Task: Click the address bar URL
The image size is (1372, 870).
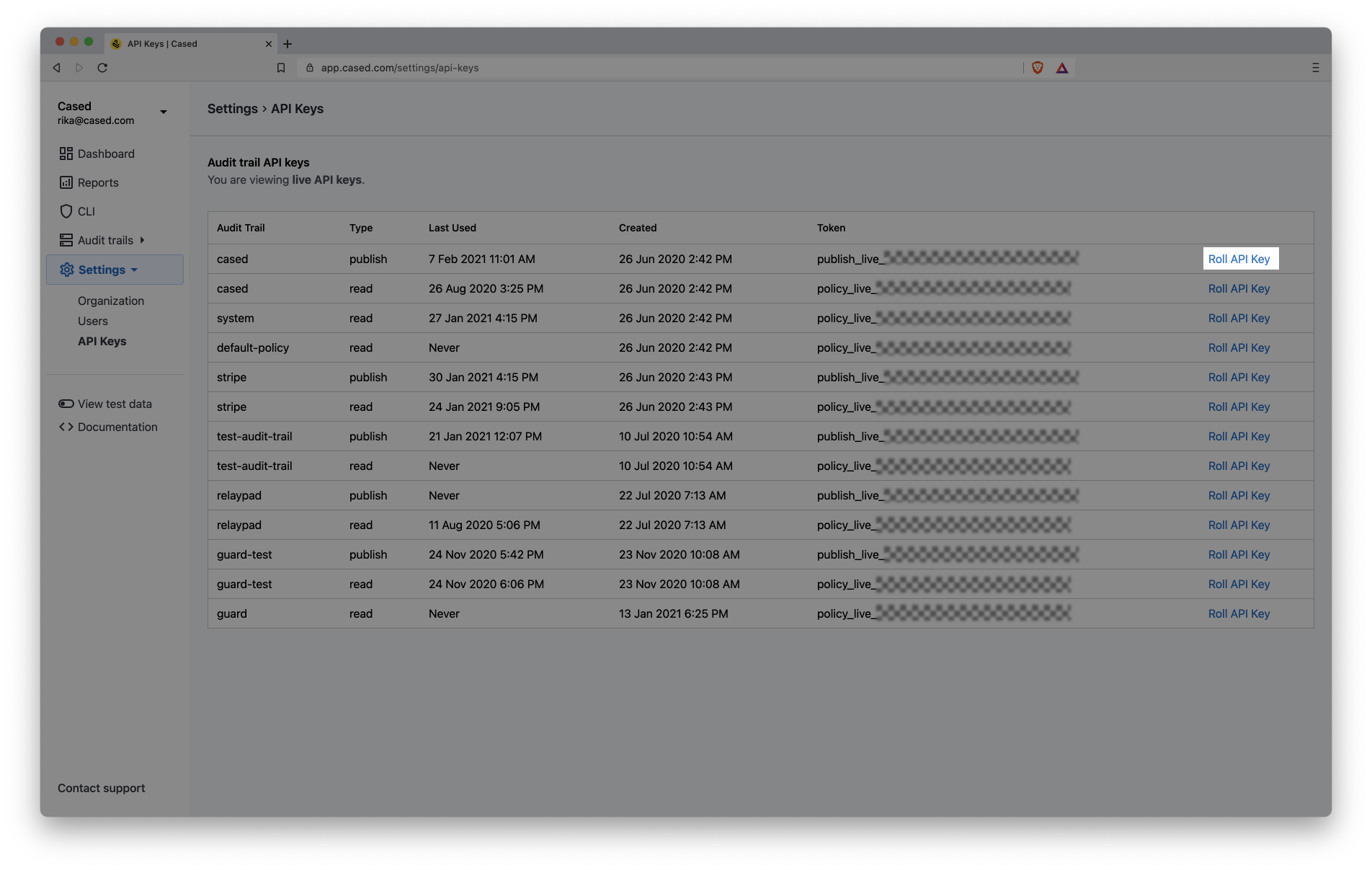Action: [400, 68]
